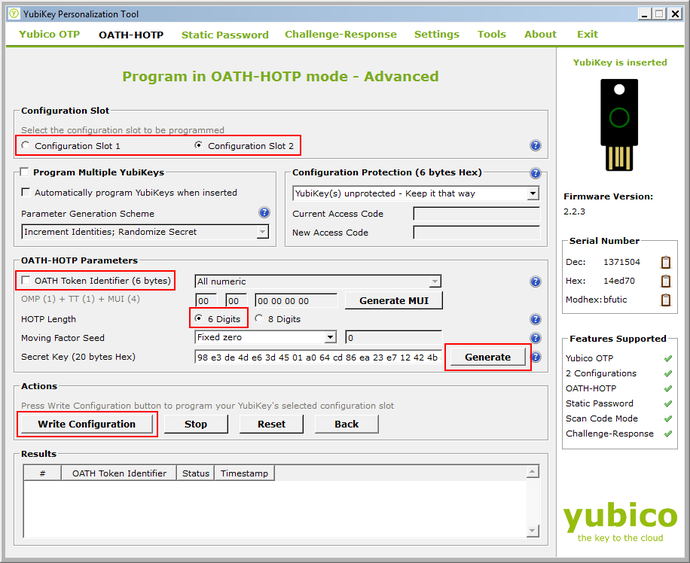The image size is (690, 563).
Task: Open help for Configuration Slot section
Action: click(x=535, y=145)
